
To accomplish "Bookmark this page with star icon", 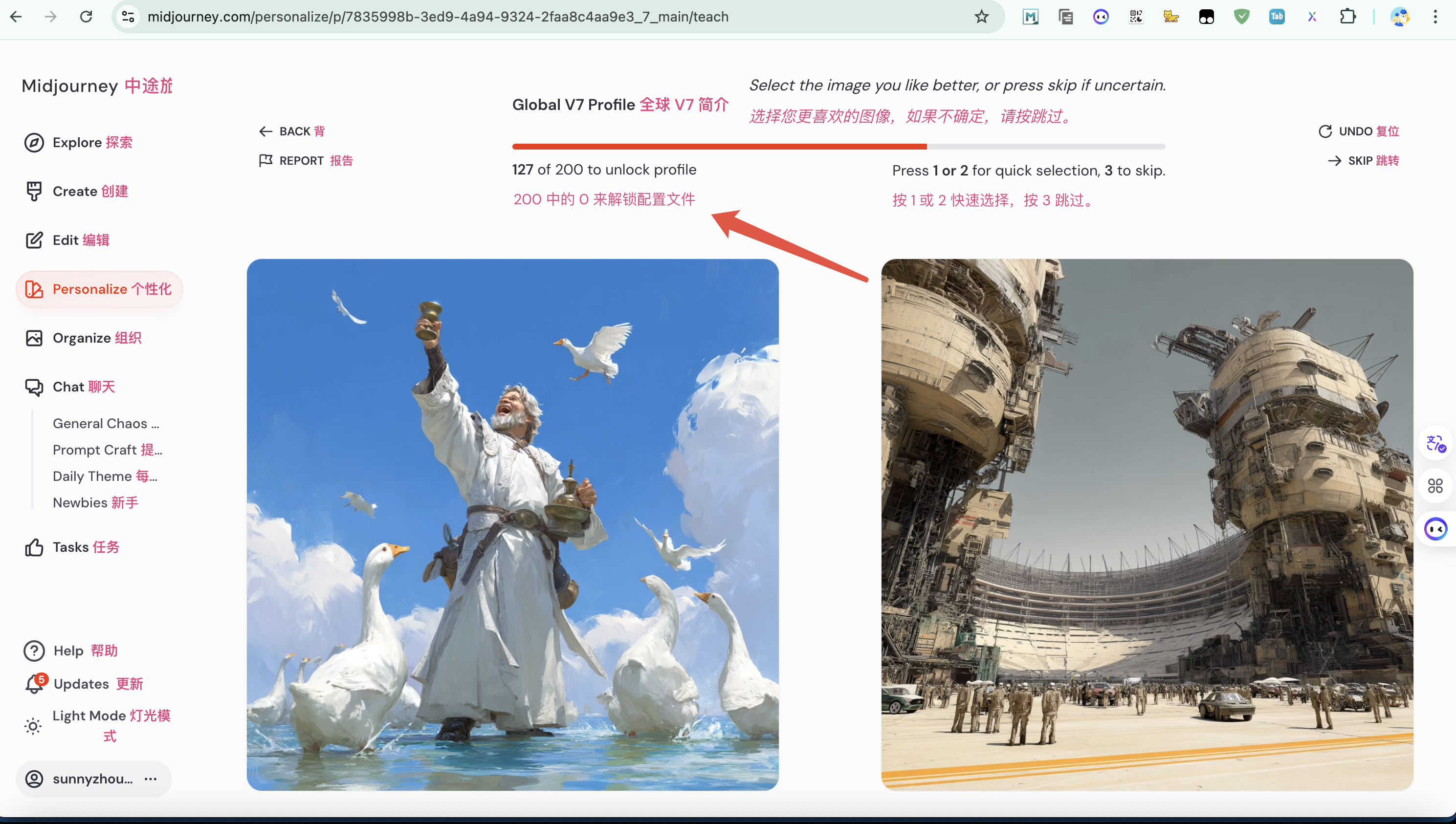I will point(981,17).
